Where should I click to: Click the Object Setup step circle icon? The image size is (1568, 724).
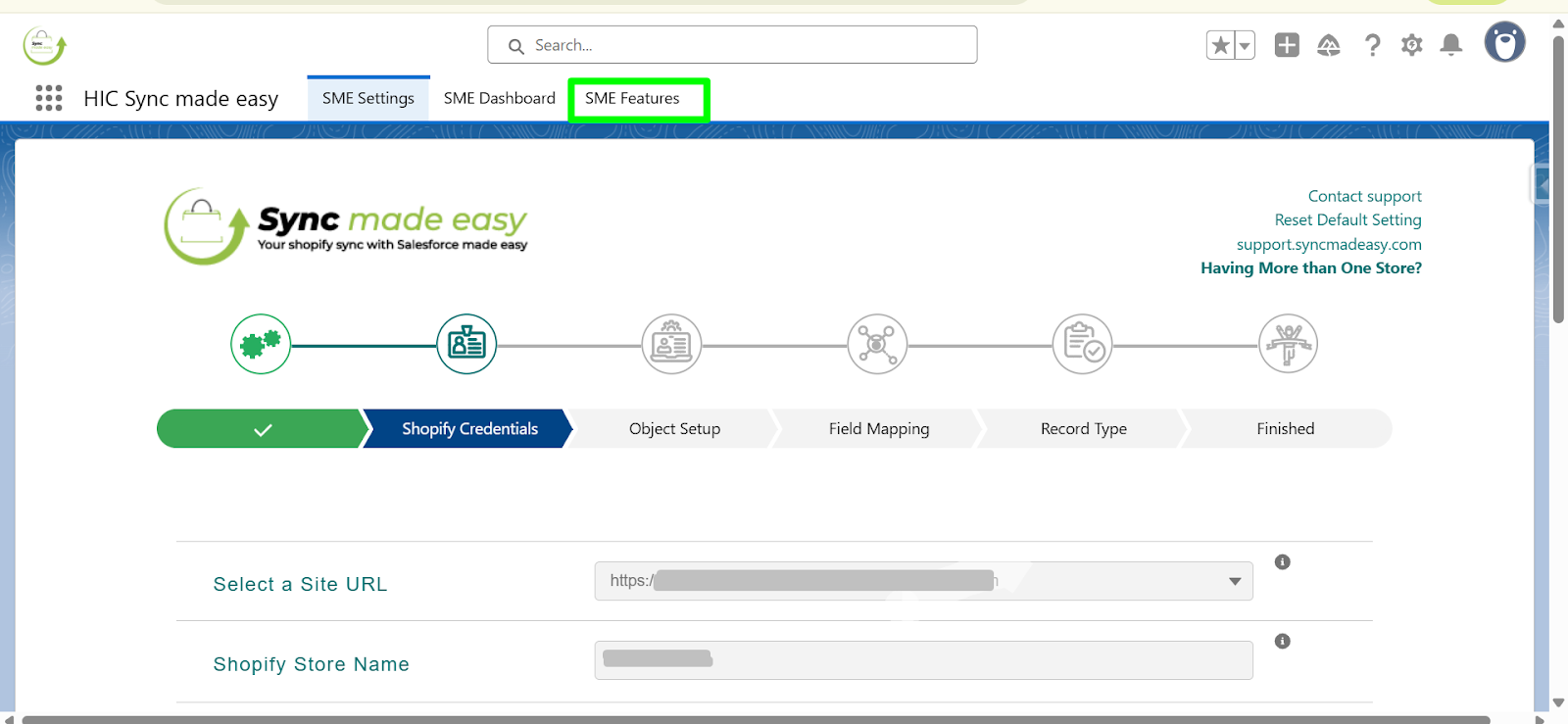[671, 344]
